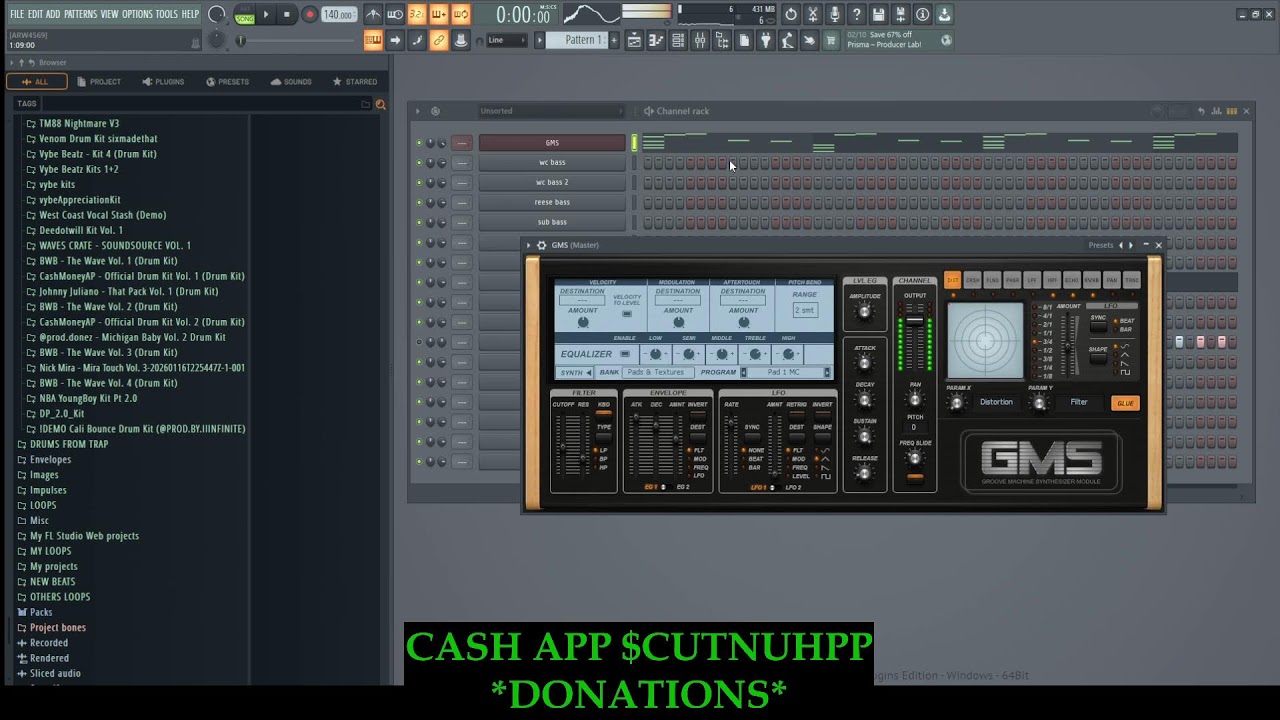
Task: Select the sub bass channel button
Action: click(x=552, y=222)
